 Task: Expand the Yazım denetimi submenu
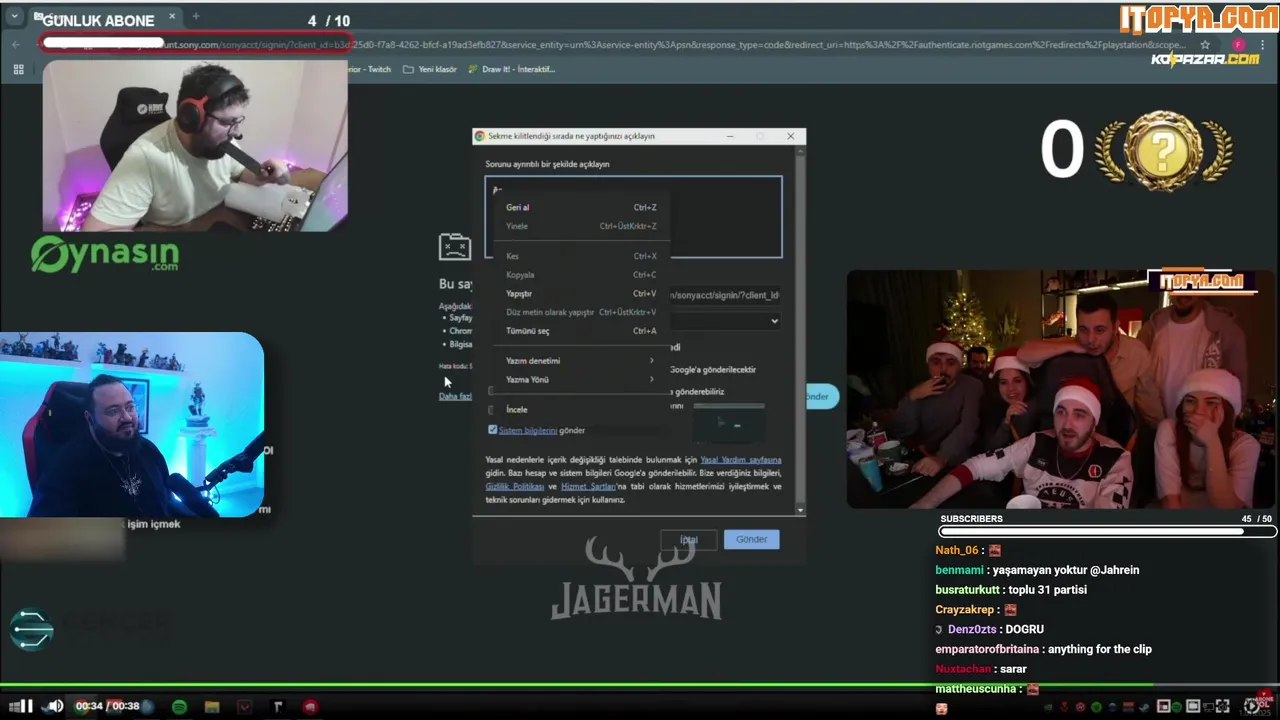[580, 361]
